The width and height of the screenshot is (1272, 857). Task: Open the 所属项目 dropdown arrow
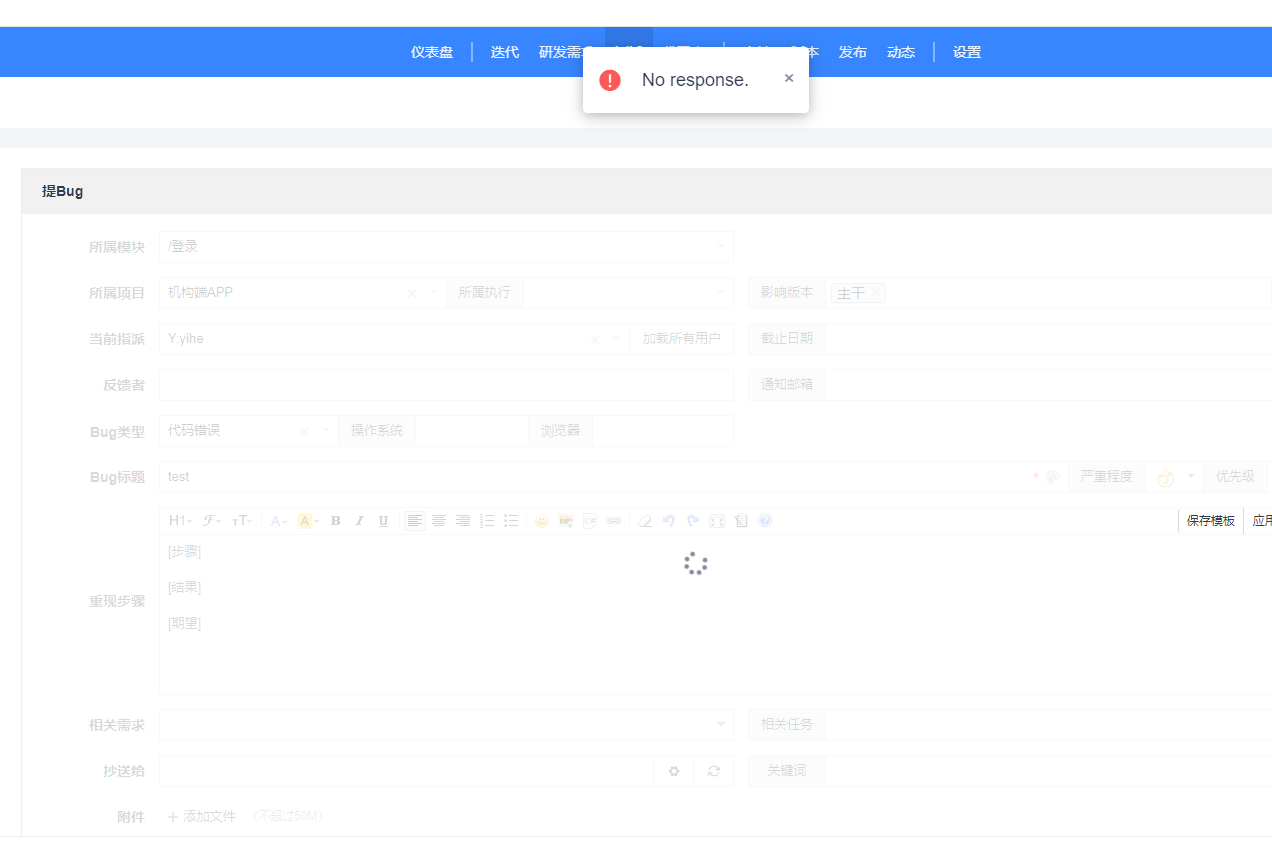434,293
